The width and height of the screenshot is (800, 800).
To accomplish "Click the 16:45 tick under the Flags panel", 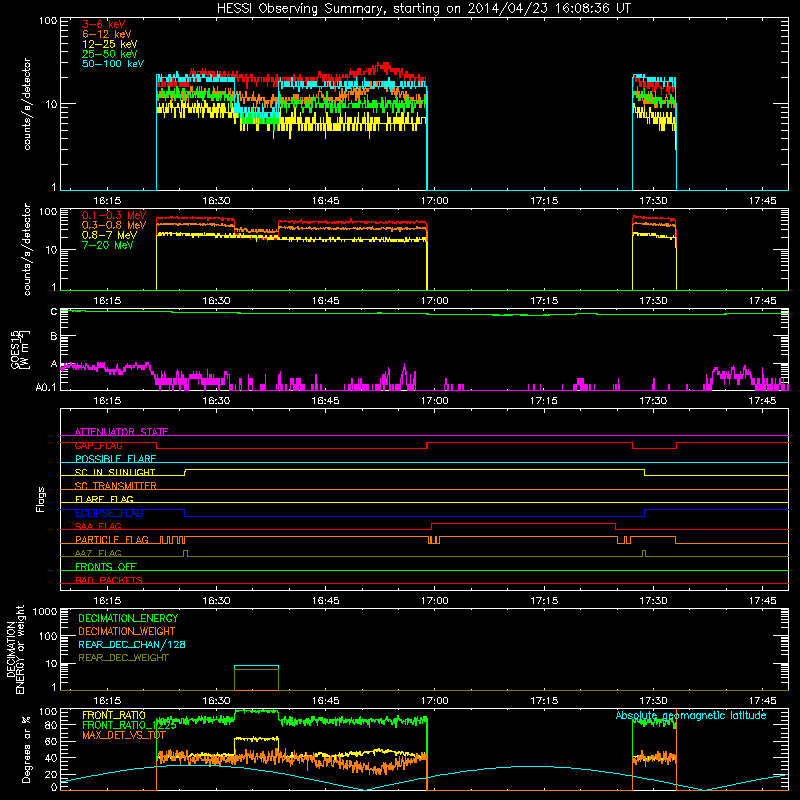I will [326, 601].
